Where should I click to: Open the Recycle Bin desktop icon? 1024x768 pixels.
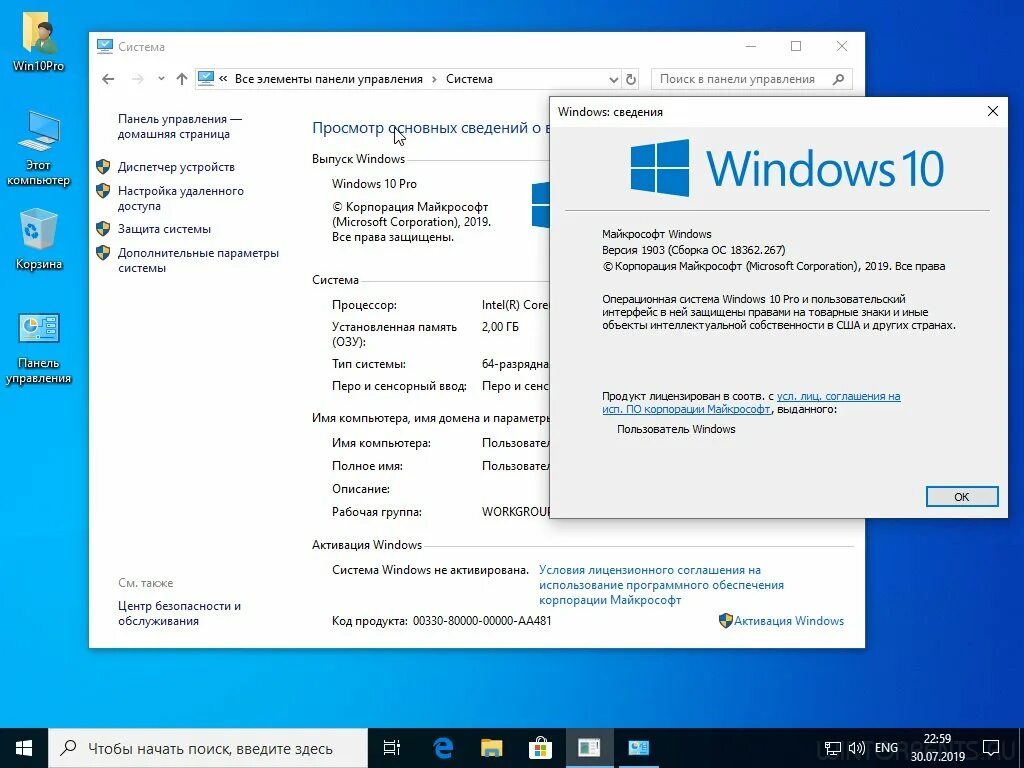pyautogui.click(x=39, y=238)
